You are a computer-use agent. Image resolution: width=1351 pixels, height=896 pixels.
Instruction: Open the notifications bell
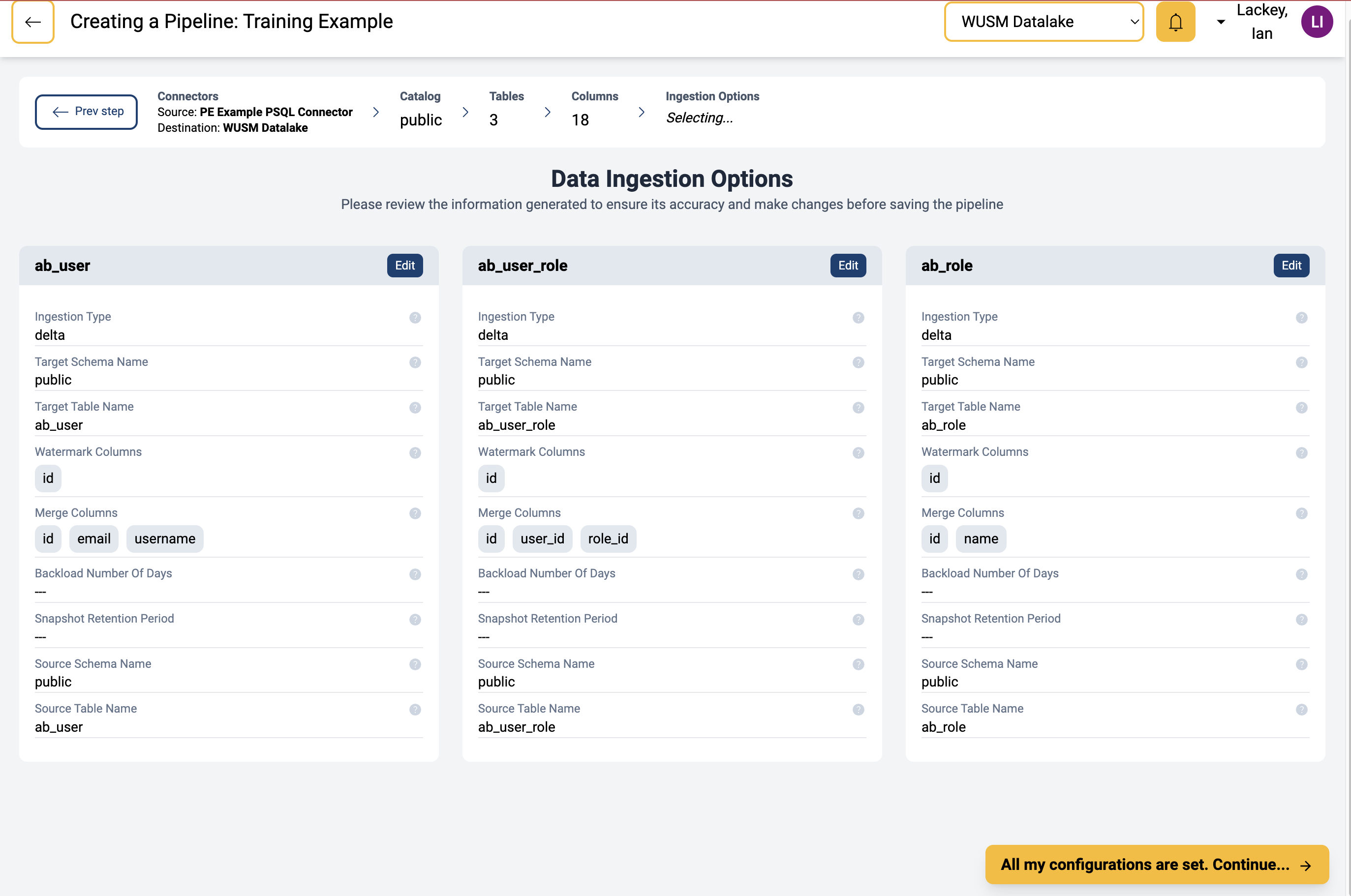tap(1175, 22)
